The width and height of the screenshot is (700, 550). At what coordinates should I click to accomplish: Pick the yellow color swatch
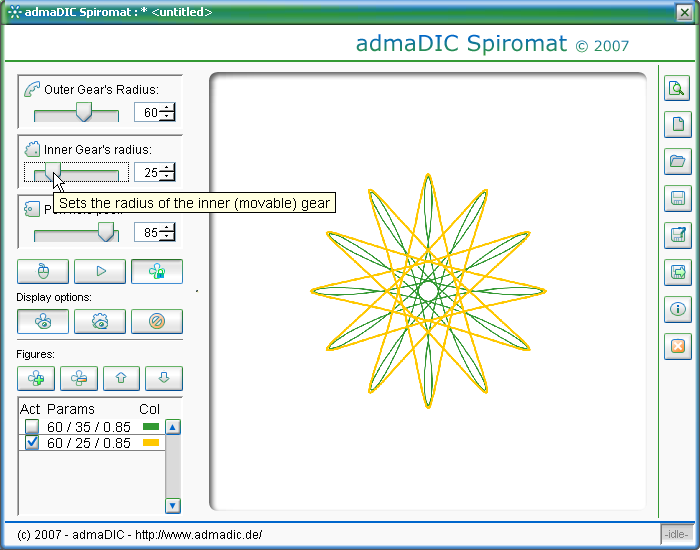(151, 443)
